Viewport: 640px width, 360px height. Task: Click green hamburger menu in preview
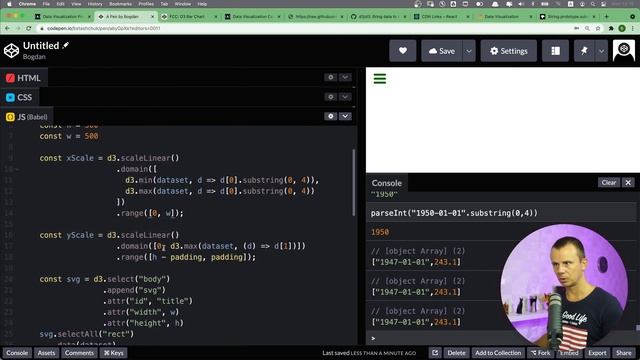380,78
